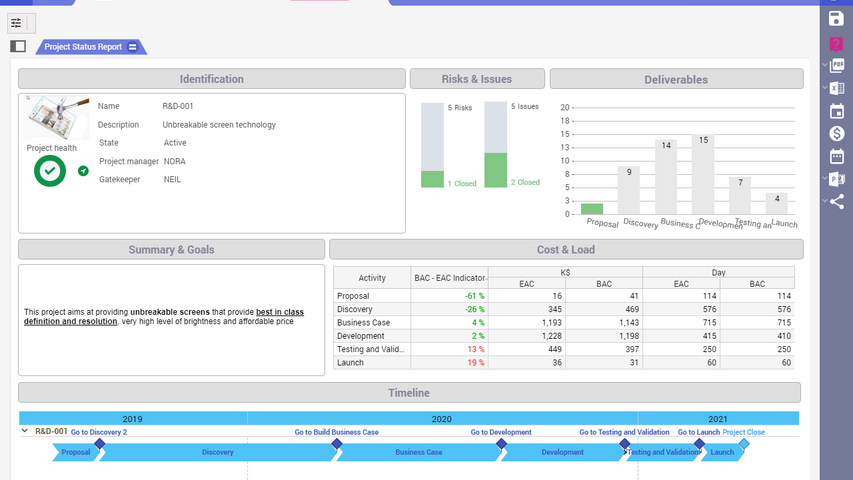Open the dollar cost icon
This screenshot has width=853, height=480.
tap(837, 133)
